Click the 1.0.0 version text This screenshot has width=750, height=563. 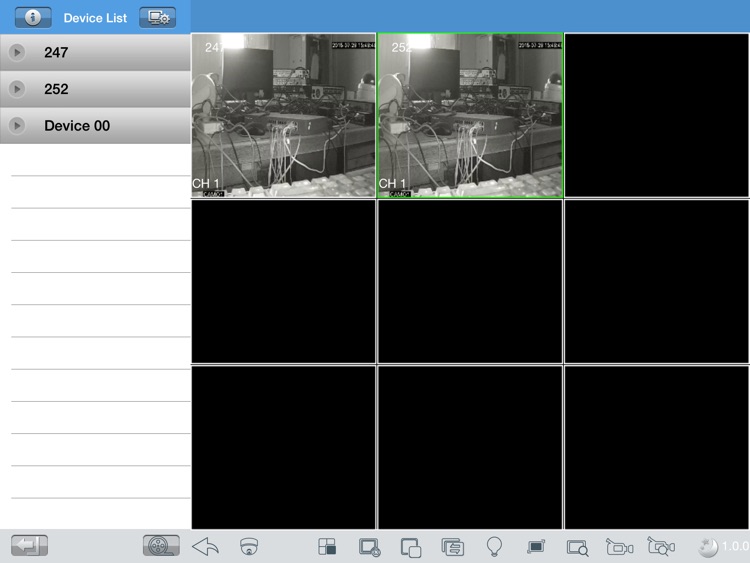click(736, 546)
